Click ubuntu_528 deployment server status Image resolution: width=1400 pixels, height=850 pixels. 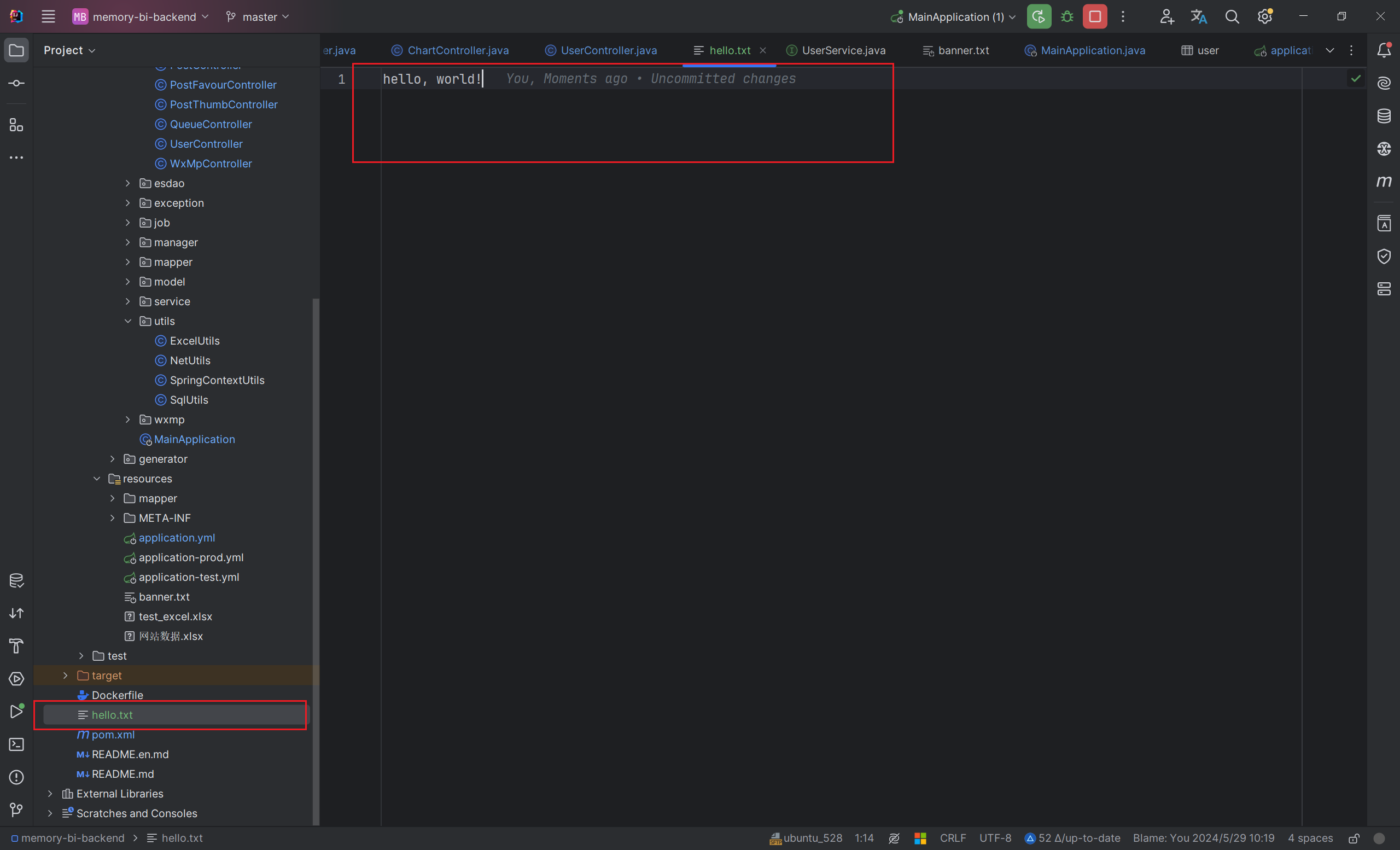806,838
